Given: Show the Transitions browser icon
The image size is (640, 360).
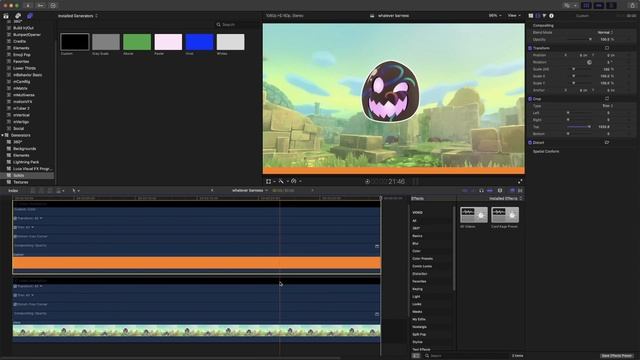Looking at the screenshot, I should pos(520,191).
